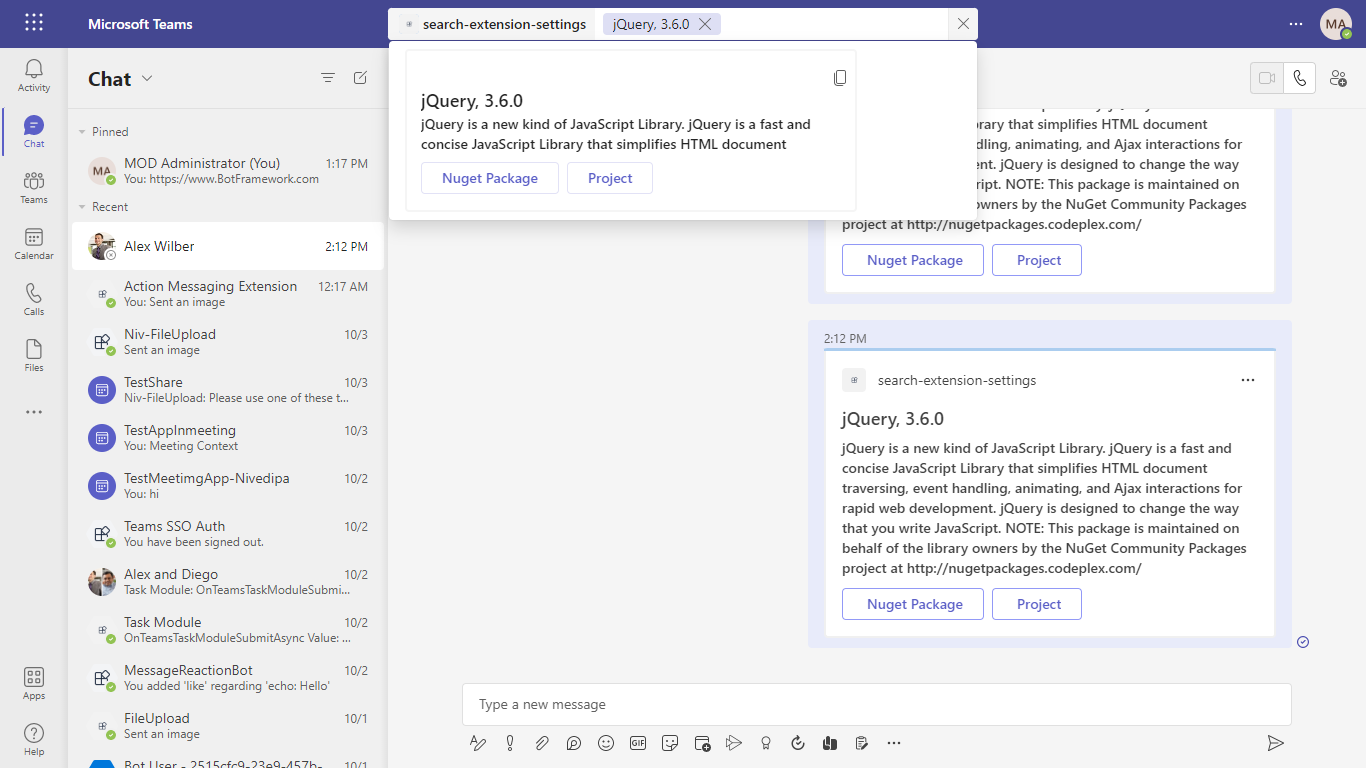
Task: Open Alex and Diego chat
Action: (x=228, y=582)
